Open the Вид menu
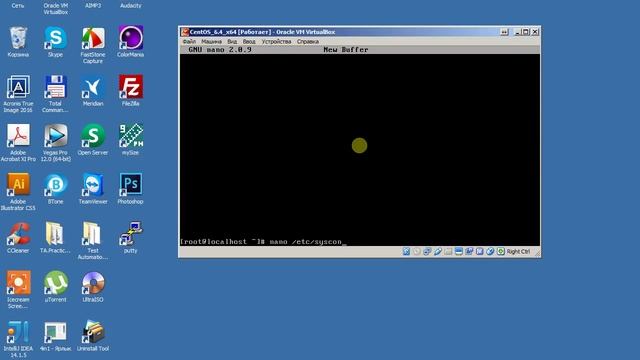Viewport: 640px width, 360px height. pos(232,42)
